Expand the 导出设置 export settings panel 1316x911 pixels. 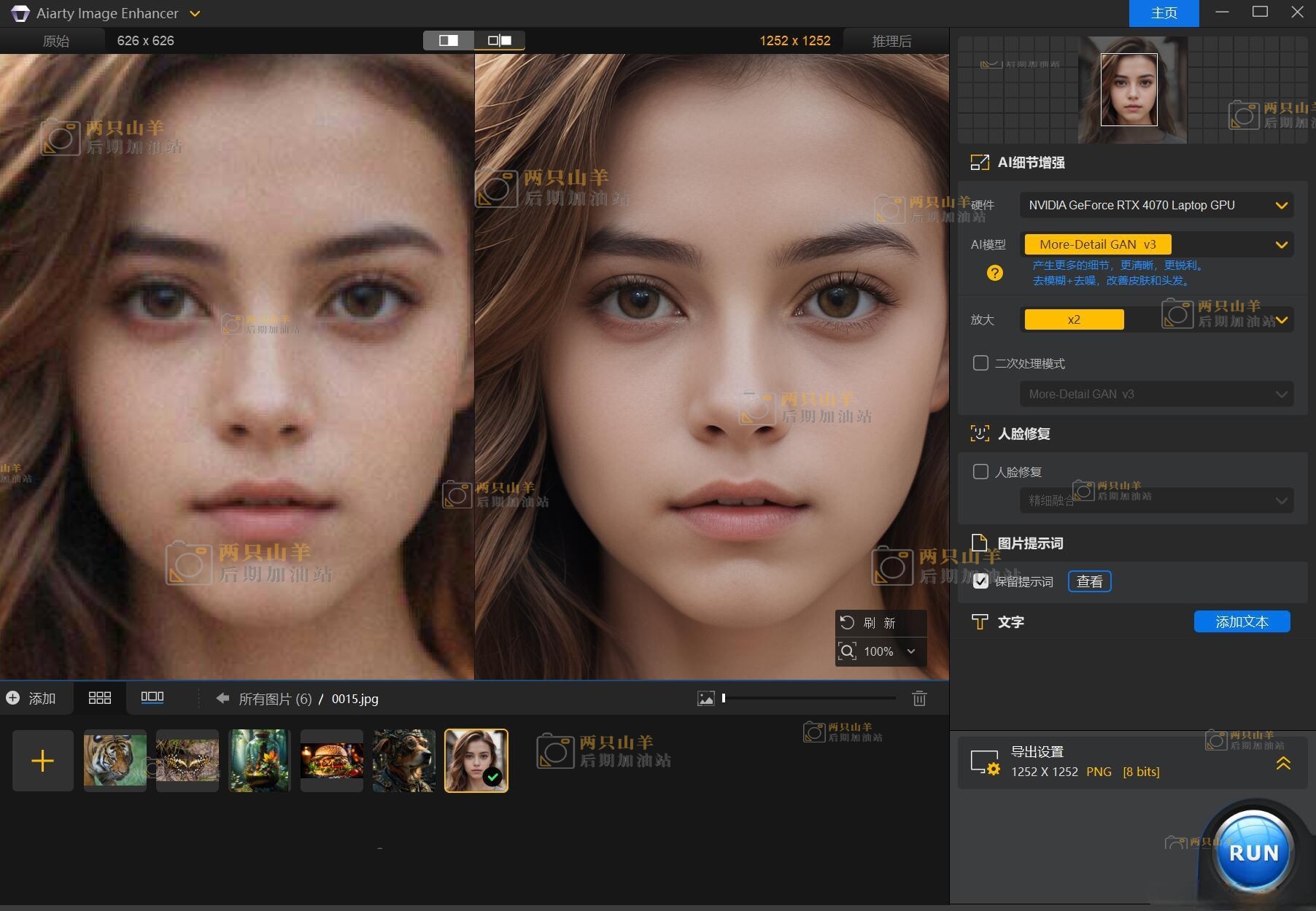(1282, 763)
